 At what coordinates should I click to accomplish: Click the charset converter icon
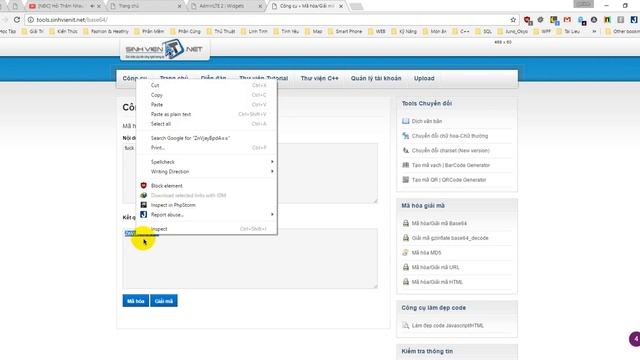coord(405,151)
